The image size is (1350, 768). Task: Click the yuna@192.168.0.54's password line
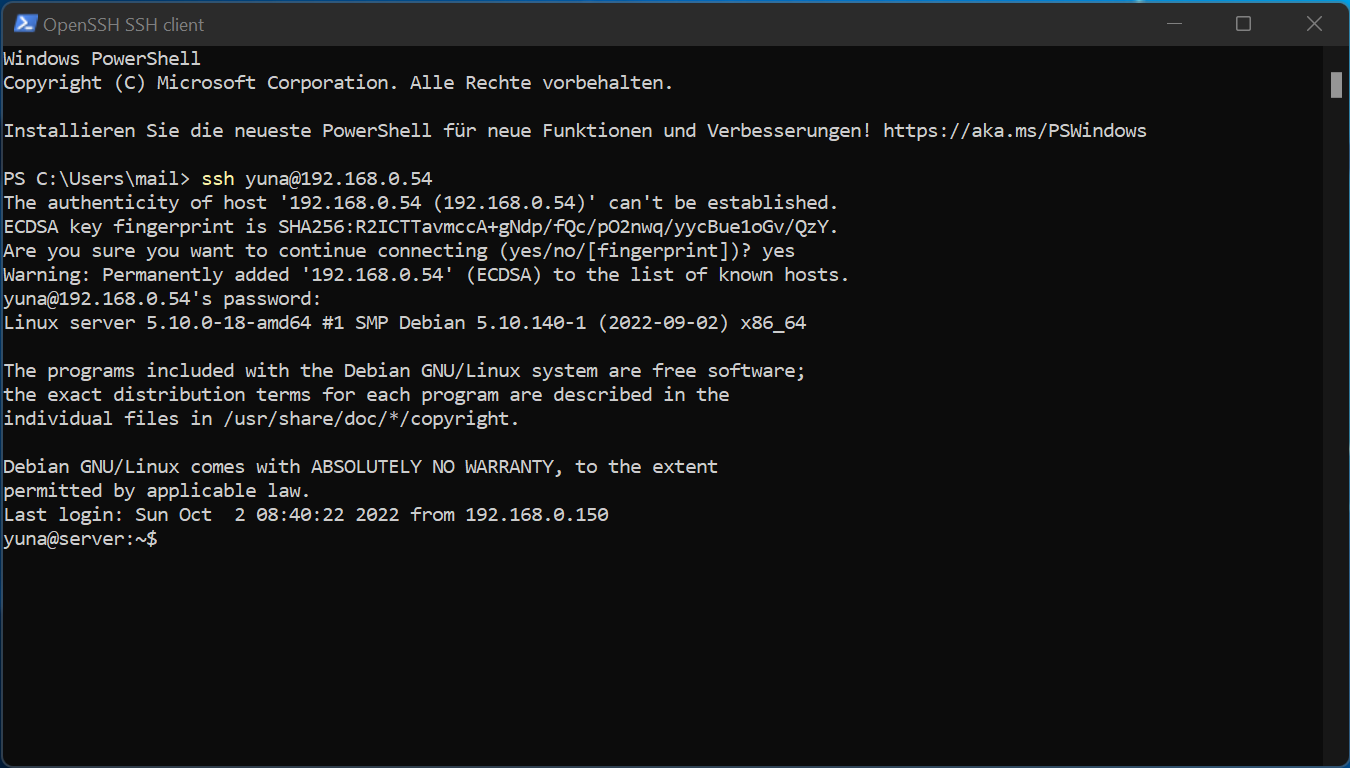coord(162,299)
